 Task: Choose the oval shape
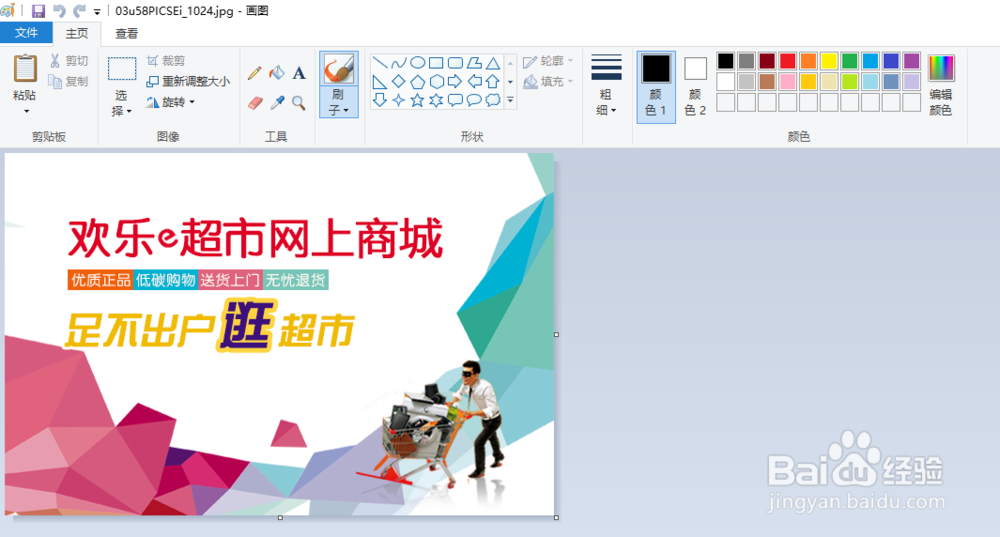click(x=417, y=63)
